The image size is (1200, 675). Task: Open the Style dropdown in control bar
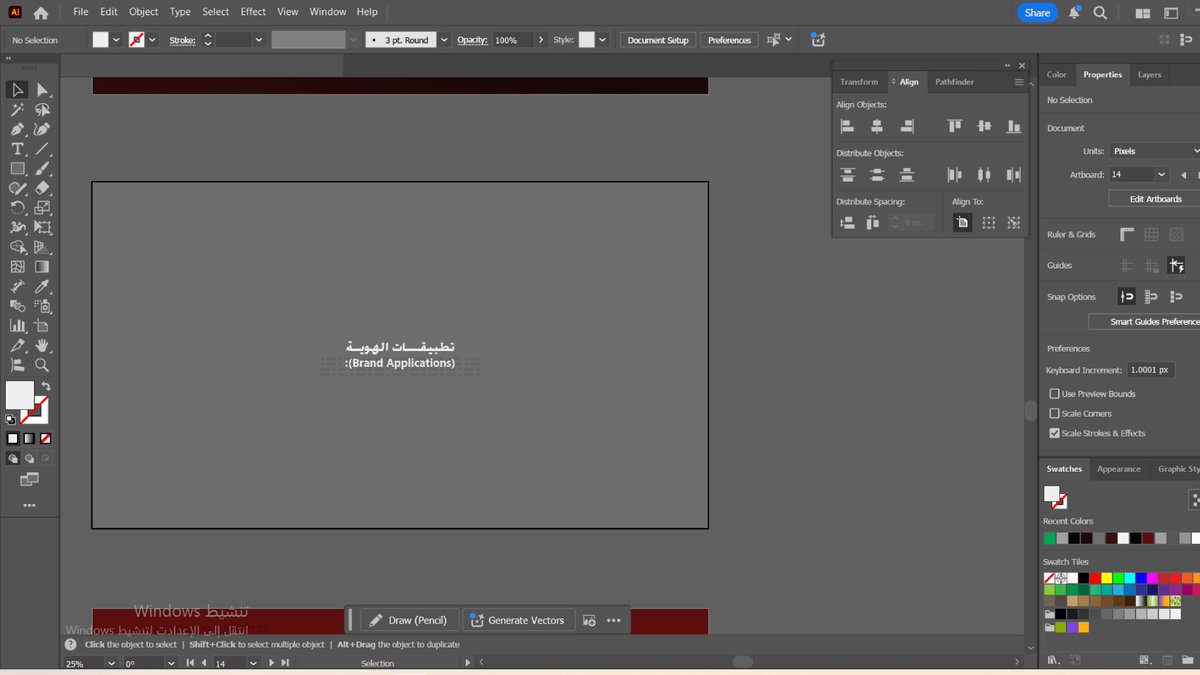[x=604, y=40]
